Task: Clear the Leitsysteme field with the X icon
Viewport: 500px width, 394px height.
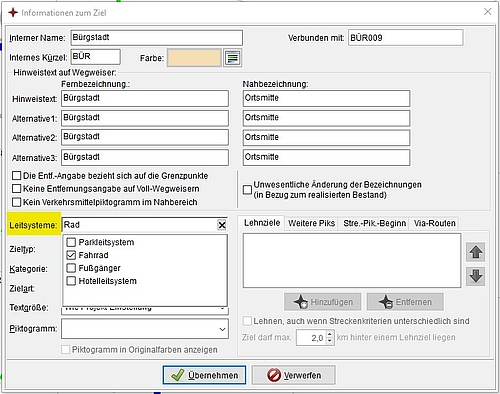Action: tap(222, 225)
